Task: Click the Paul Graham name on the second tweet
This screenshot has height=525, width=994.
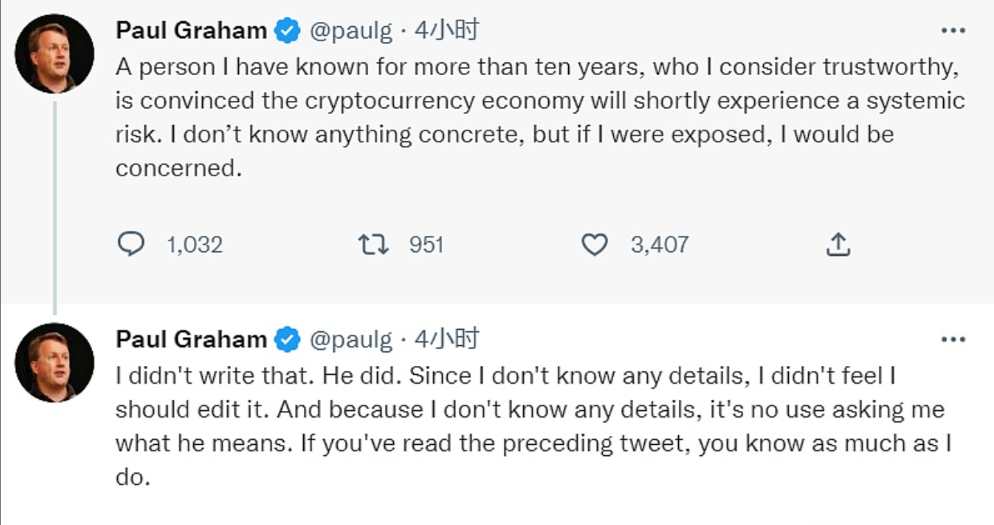Action: click(191, 340)
